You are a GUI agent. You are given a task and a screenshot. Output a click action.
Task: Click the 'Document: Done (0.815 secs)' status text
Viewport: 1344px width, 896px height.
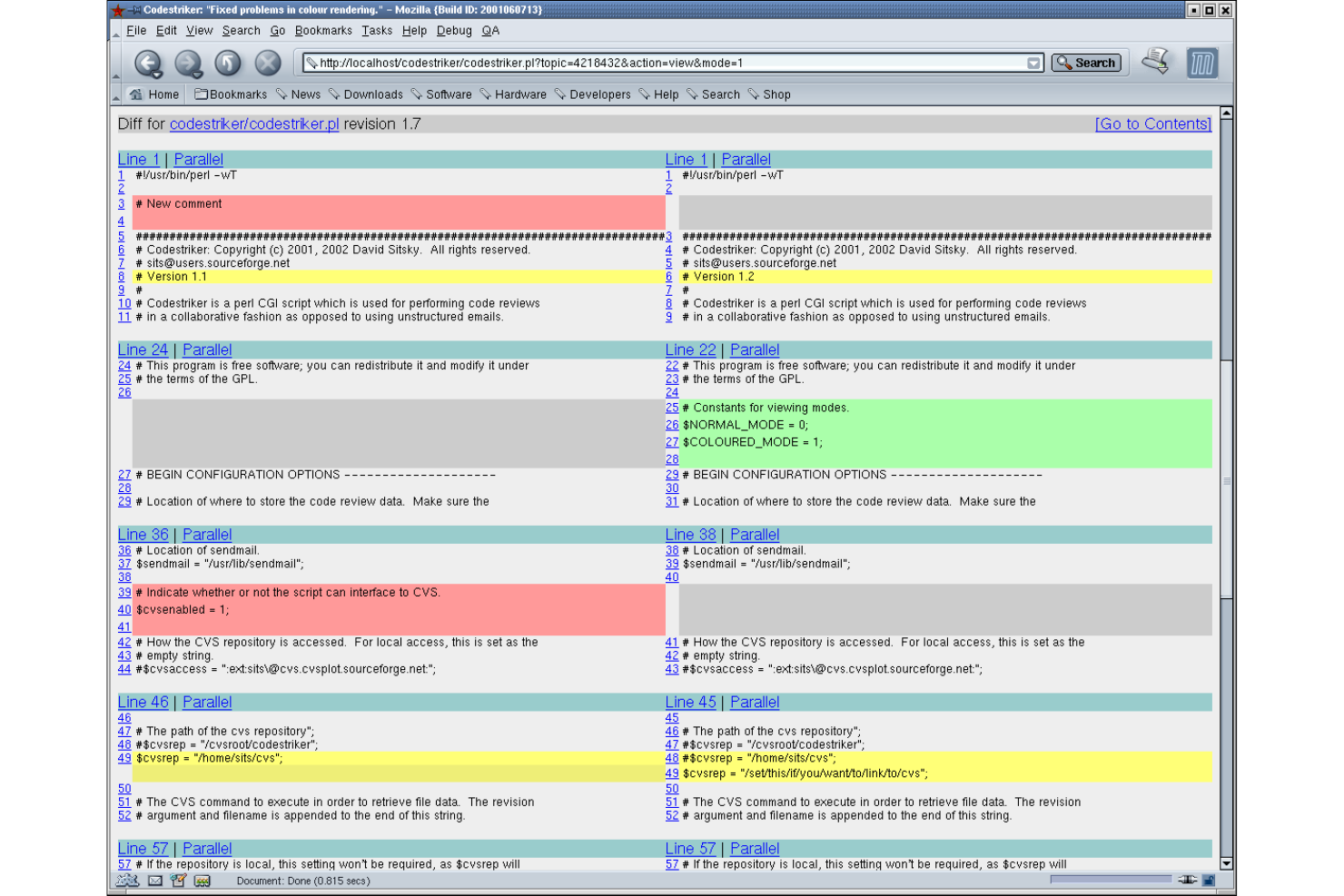[303, 881]
